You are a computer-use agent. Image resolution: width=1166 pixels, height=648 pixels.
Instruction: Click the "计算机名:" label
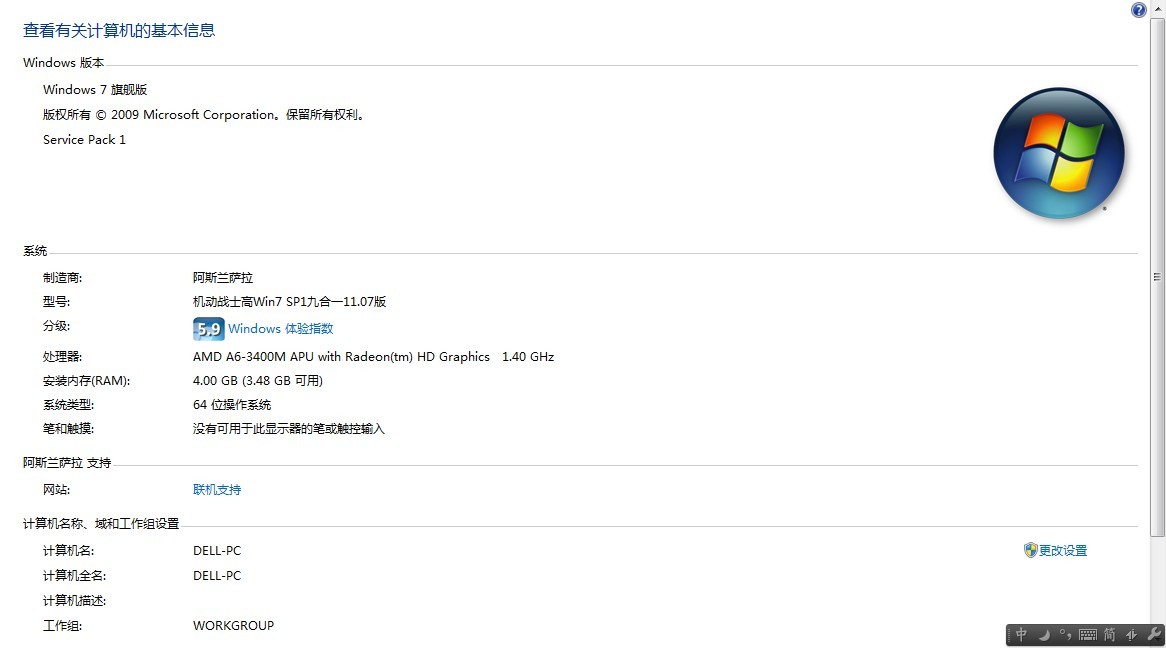68,551
